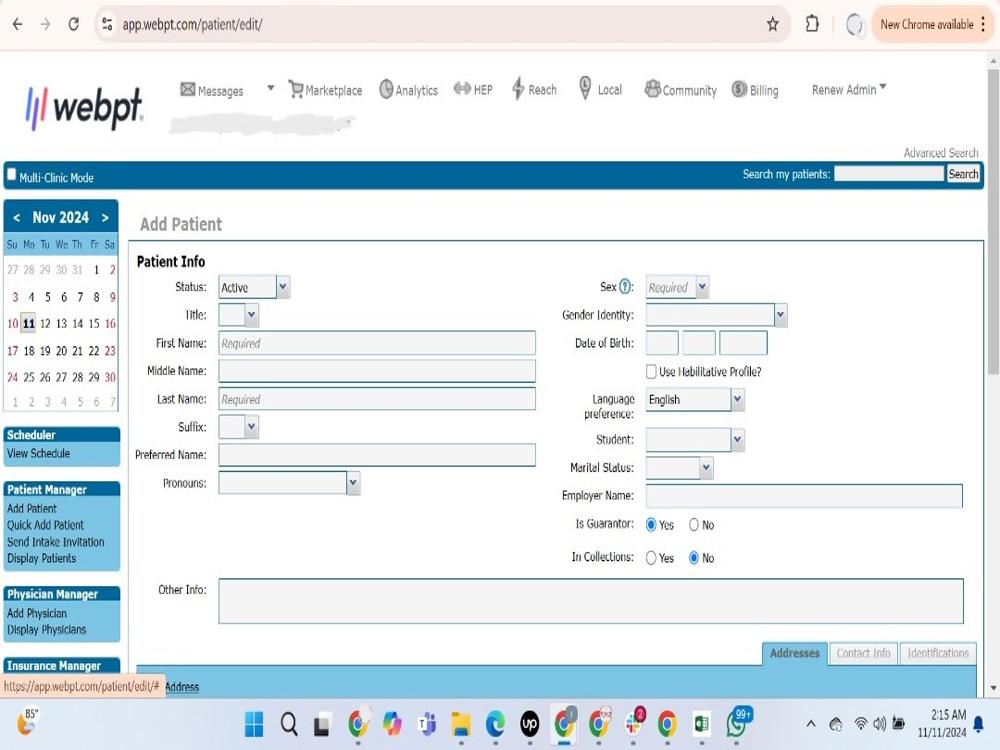Click the Billing dollar icon
The height and width of the screenshot is (750, 1000).
coord(739,89)
